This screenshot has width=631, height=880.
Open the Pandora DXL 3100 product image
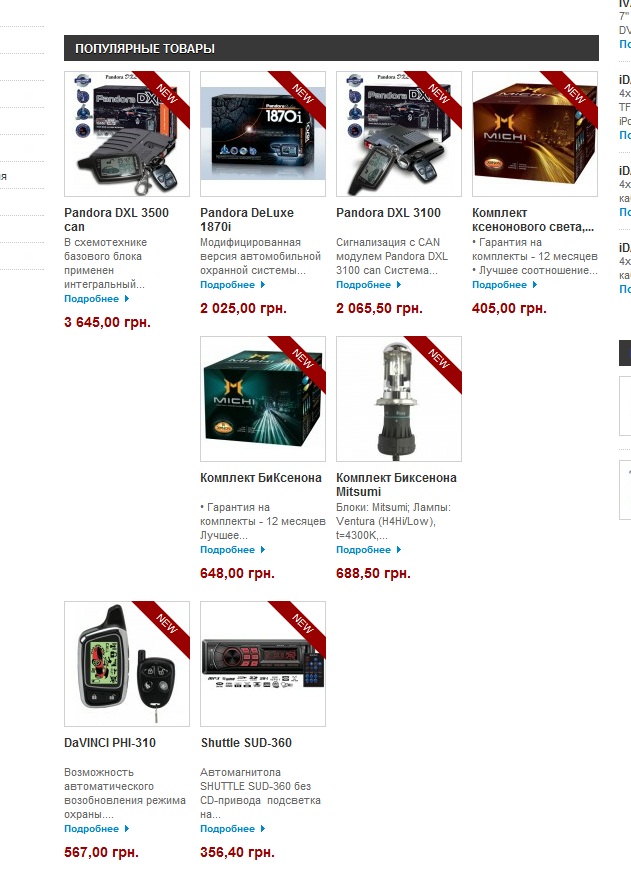[399, 134]
